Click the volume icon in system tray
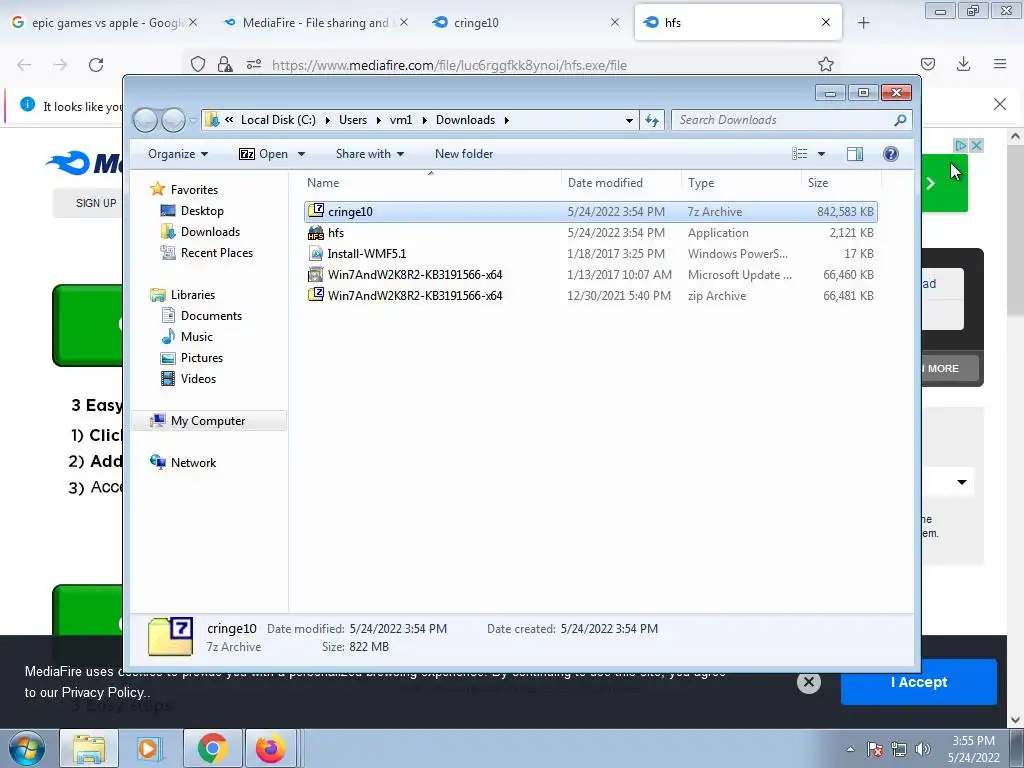This screenshot has height=768, width=1024. pyautogui.click(x=923, y=749)
